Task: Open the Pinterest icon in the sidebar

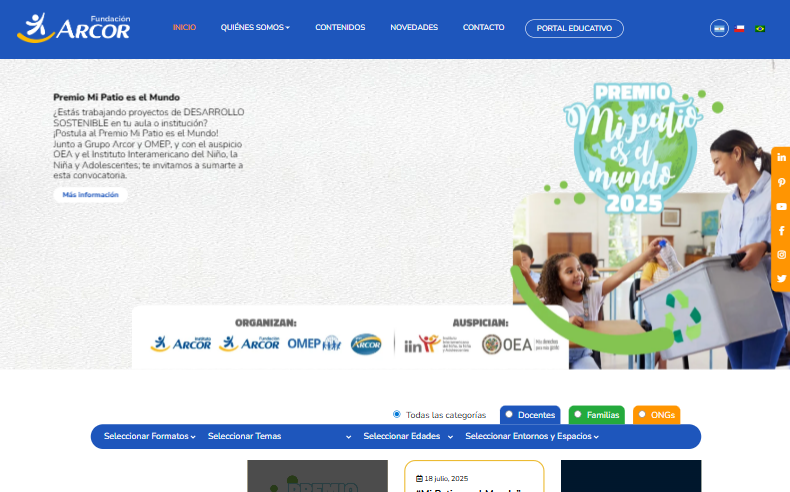Action: 781,182
